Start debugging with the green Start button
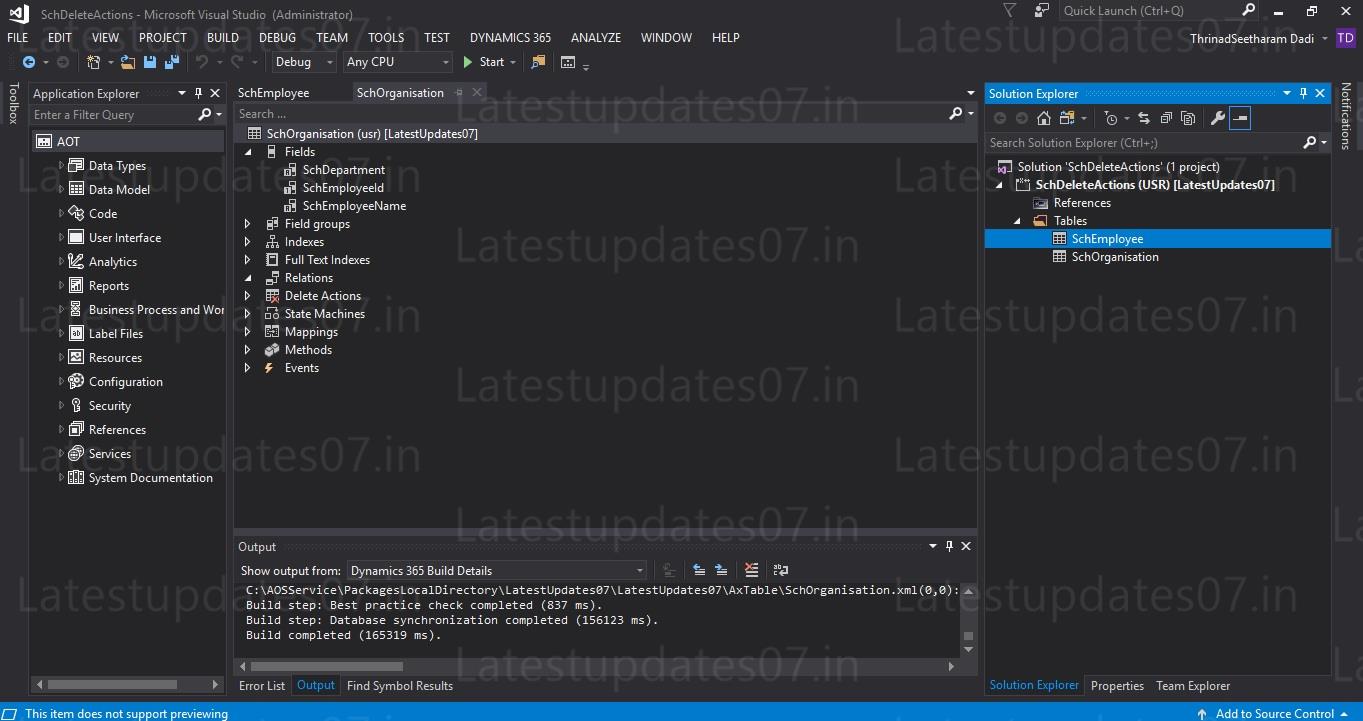The width and height of the screenshot is (1363, 721). [x=483, y=62]
